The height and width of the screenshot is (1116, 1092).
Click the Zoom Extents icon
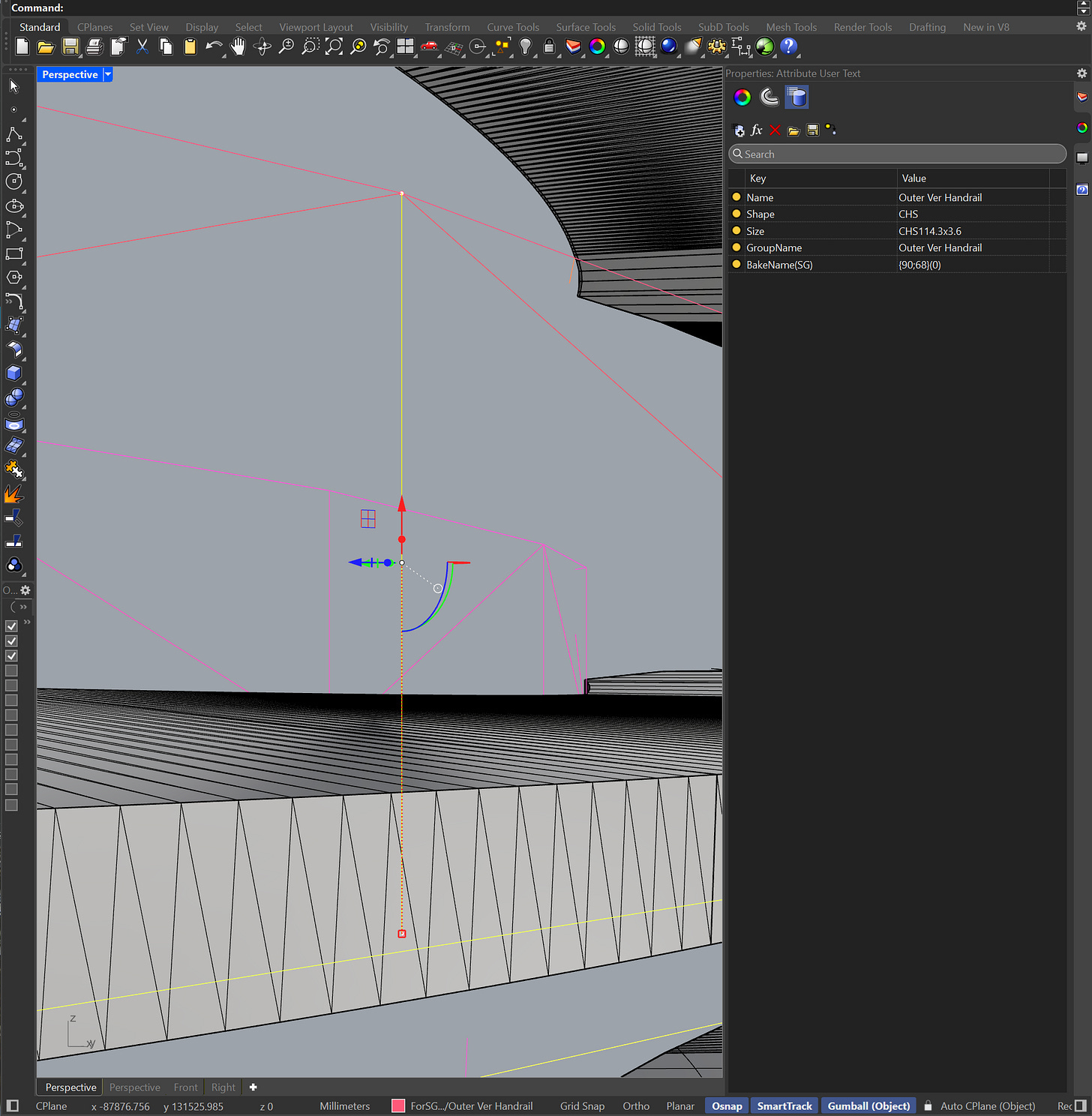pyautogui.click(x=334, y=46)
